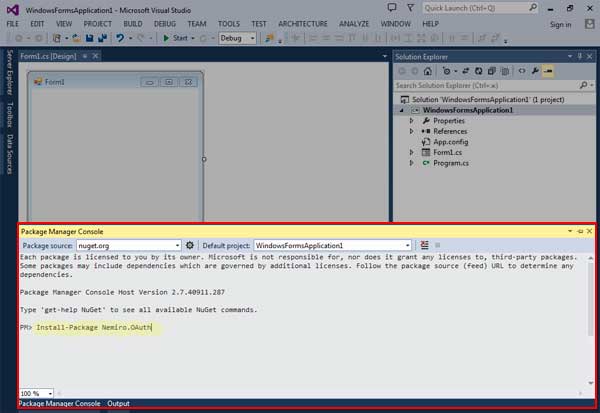Open the BUILD menu
The image size is (600, 413).
[133, 24]
